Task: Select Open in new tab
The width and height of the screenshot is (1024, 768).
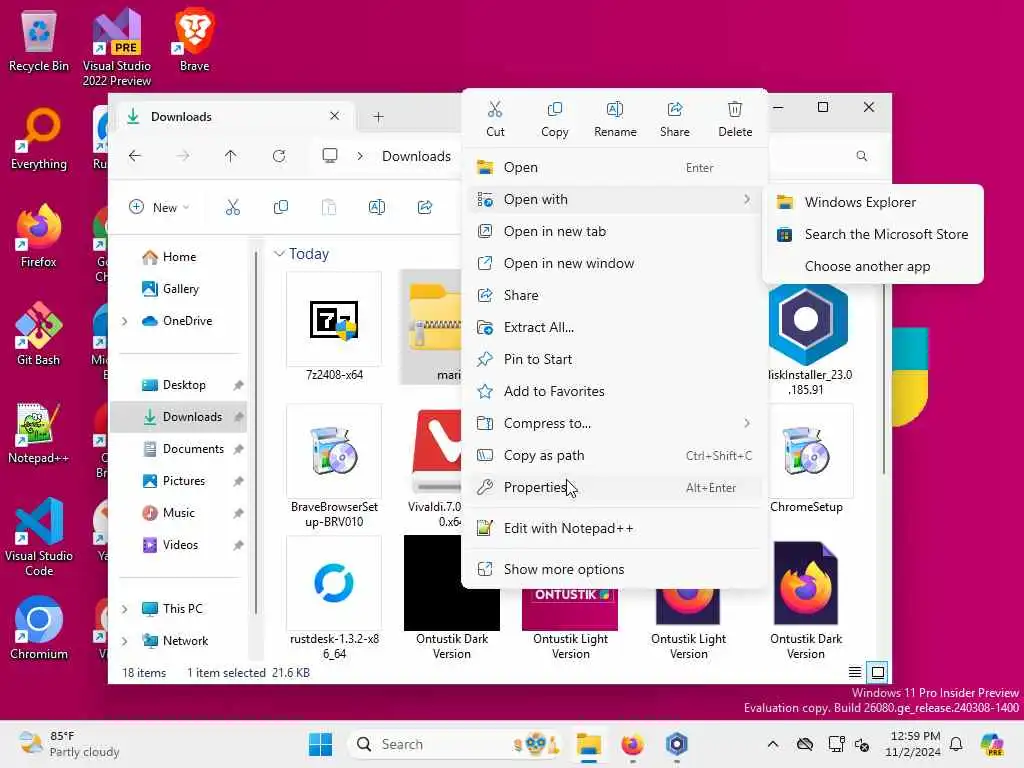Action: coord(615,231)
